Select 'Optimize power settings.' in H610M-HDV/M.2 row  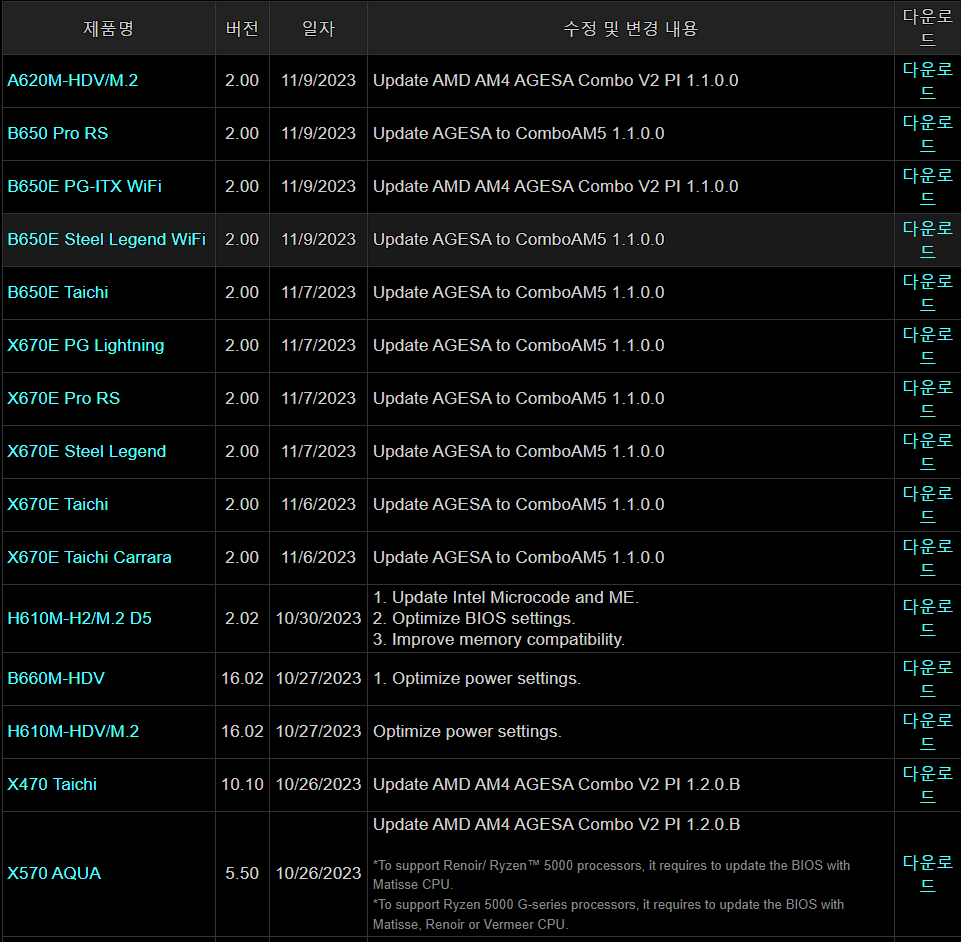pos(467,732)
